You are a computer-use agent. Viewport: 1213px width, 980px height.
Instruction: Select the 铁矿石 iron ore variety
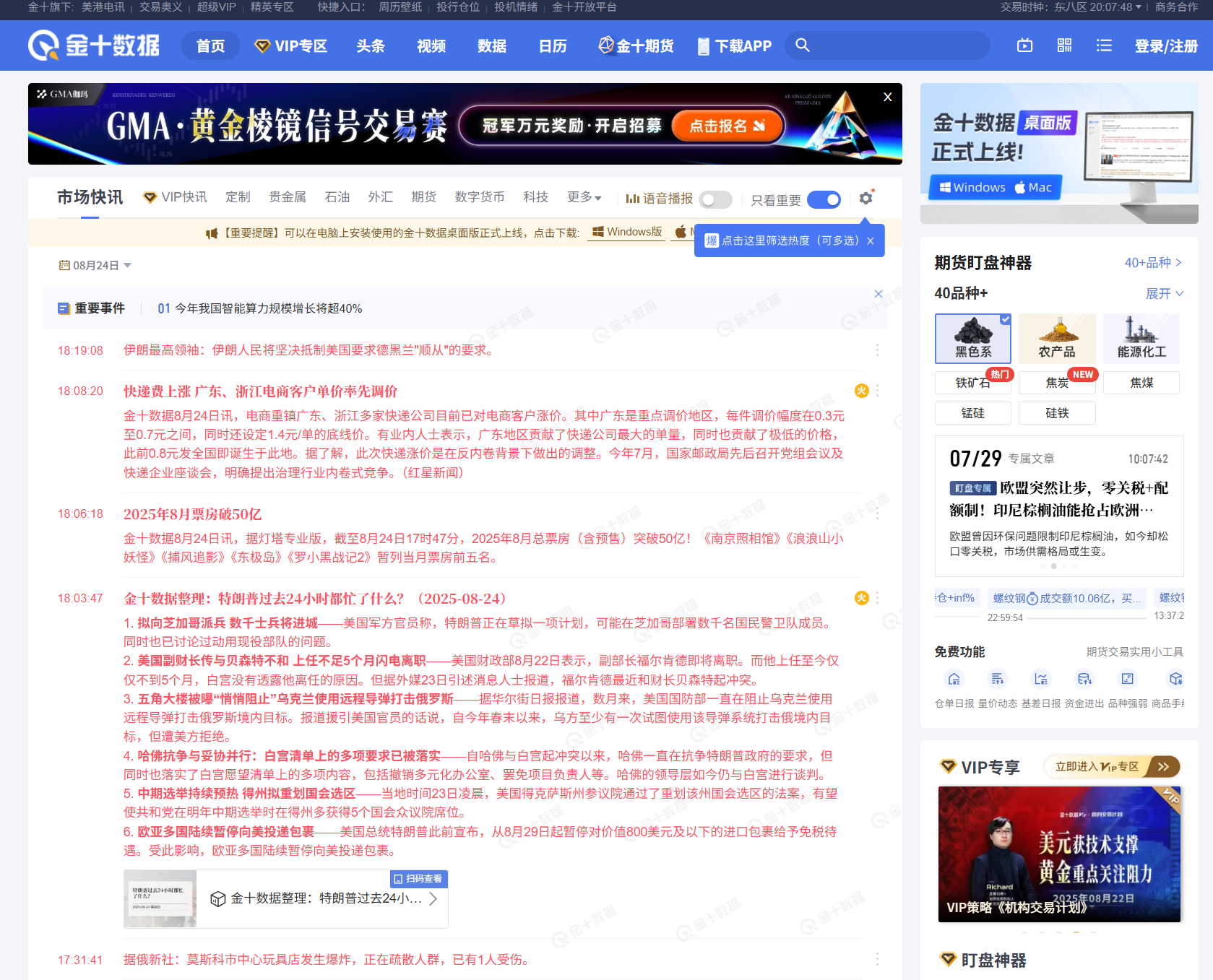(x=973, y=383)
